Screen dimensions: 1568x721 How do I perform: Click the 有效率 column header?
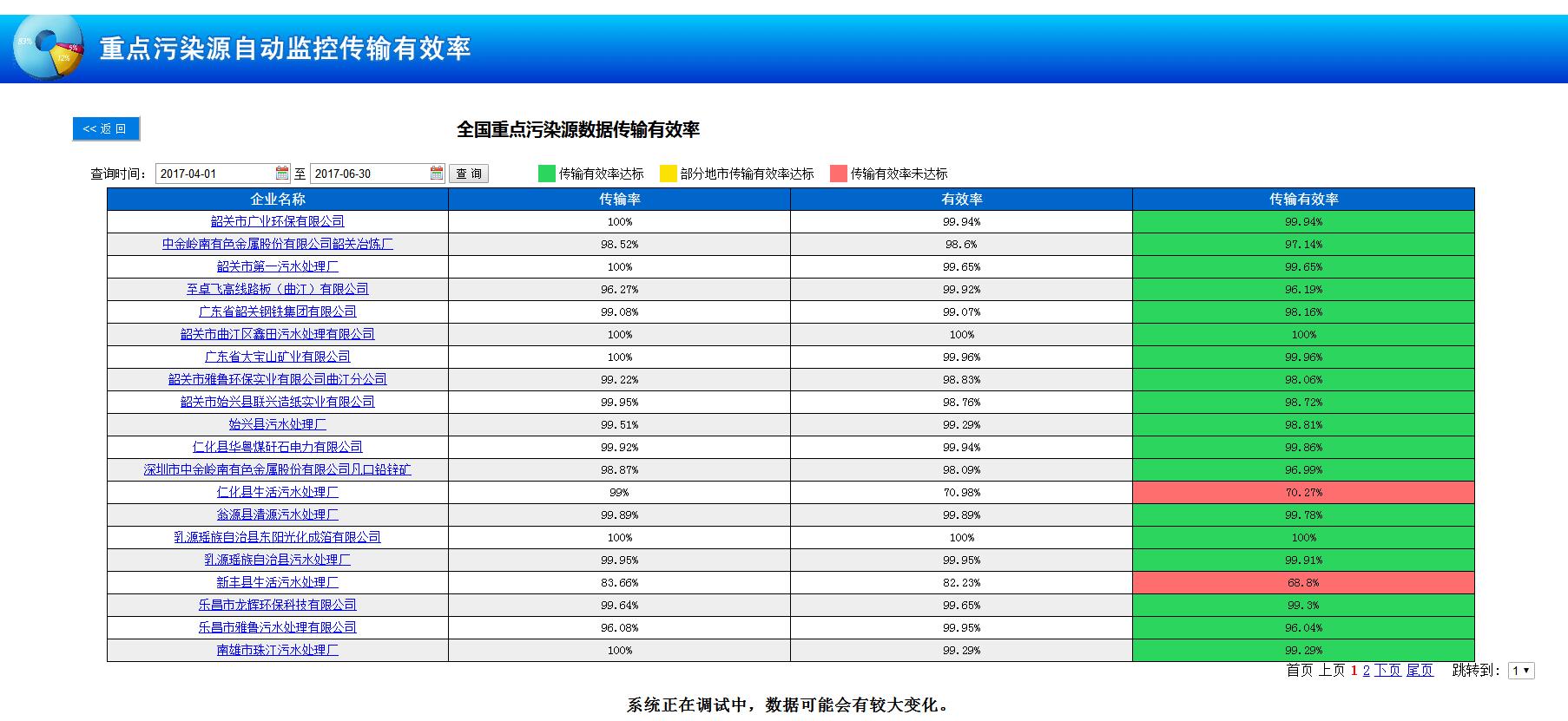pos(962,199)
